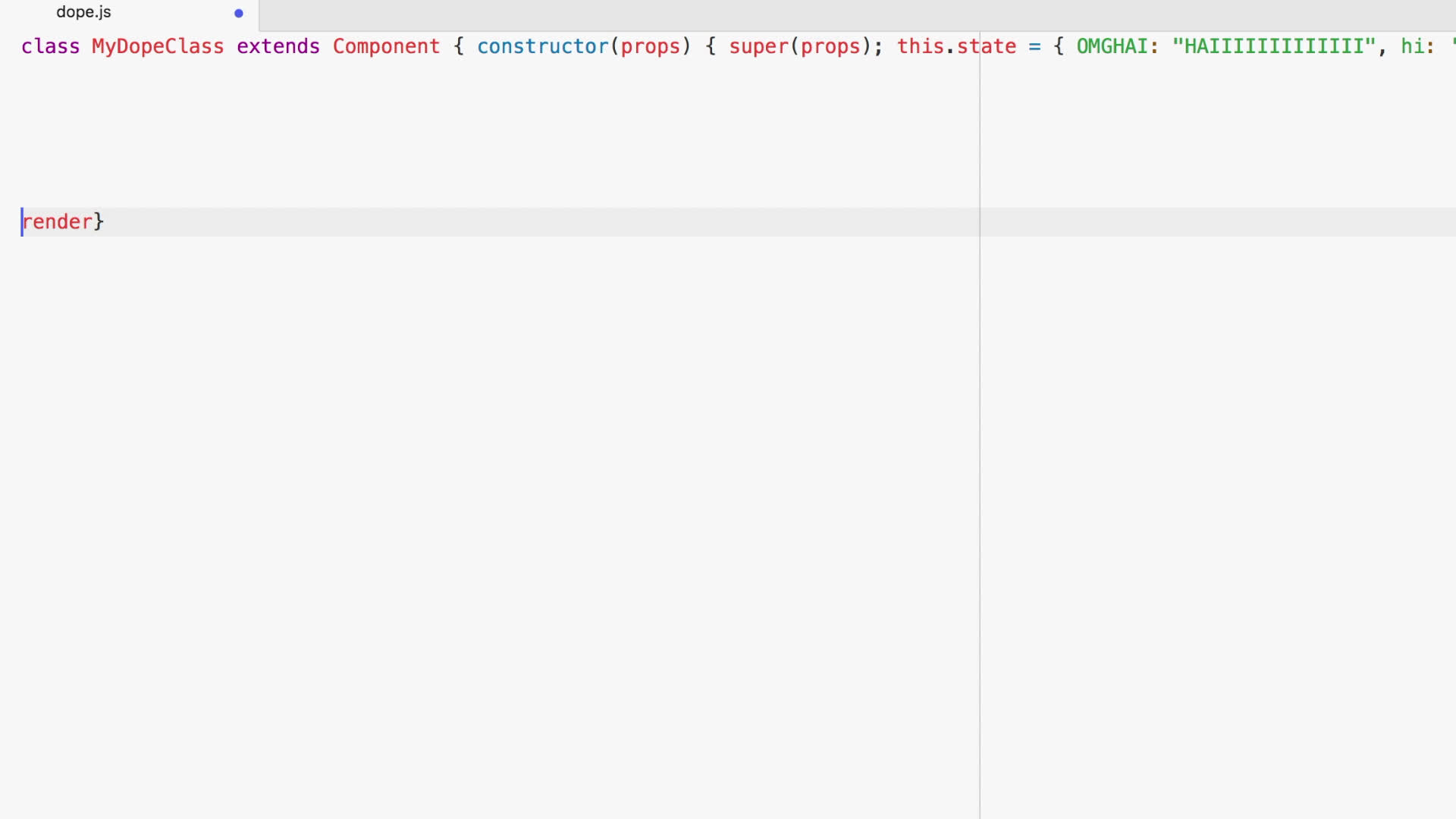Screen dimensions: 1456x819
Task: Click the unsaved-changes dot on dope.js tab
Action: click(239, 13)
